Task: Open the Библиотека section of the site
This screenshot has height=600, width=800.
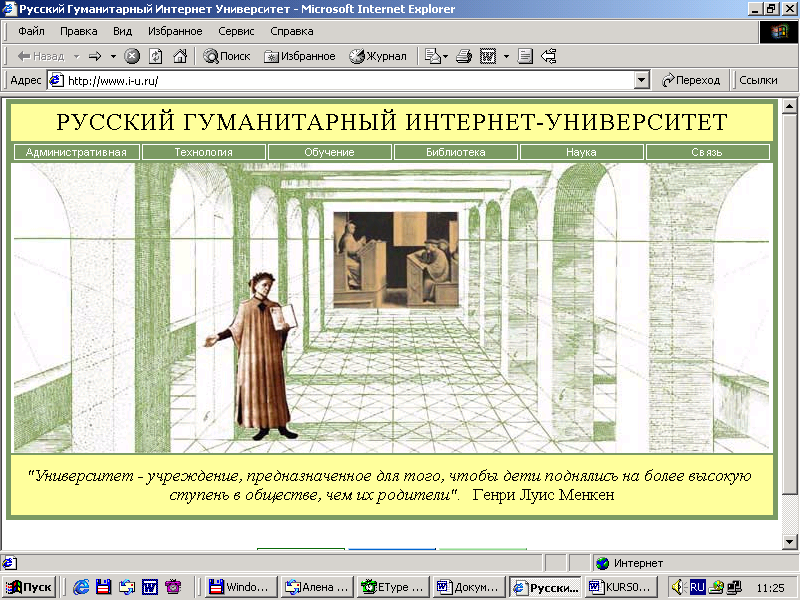Action: [456, 152]
